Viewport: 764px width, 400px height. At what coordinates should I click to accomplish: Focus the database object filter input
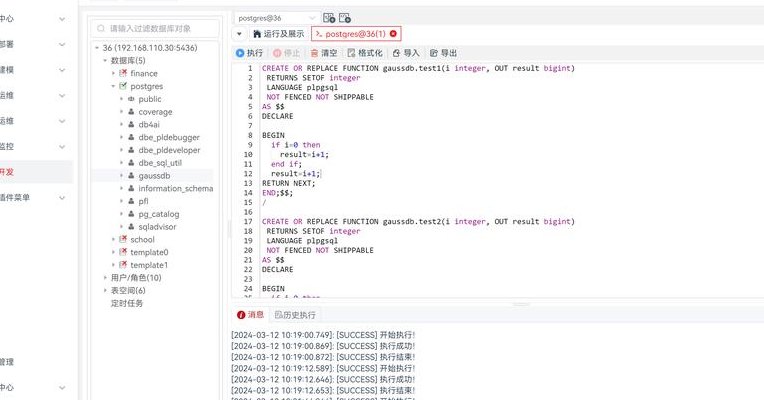coord(155,28)
